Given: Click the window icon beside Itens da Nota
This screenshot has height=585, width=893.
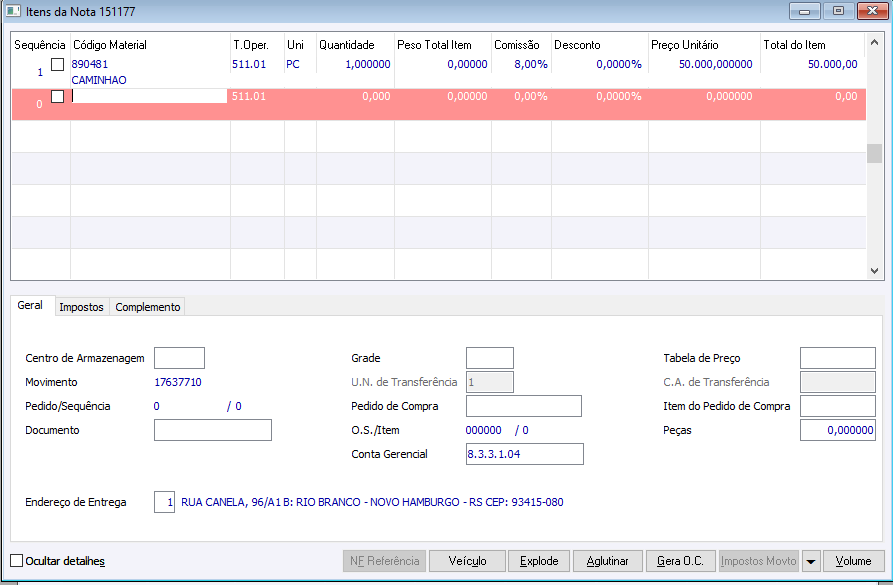Looking at the screenshot, I should pos(13,11).
